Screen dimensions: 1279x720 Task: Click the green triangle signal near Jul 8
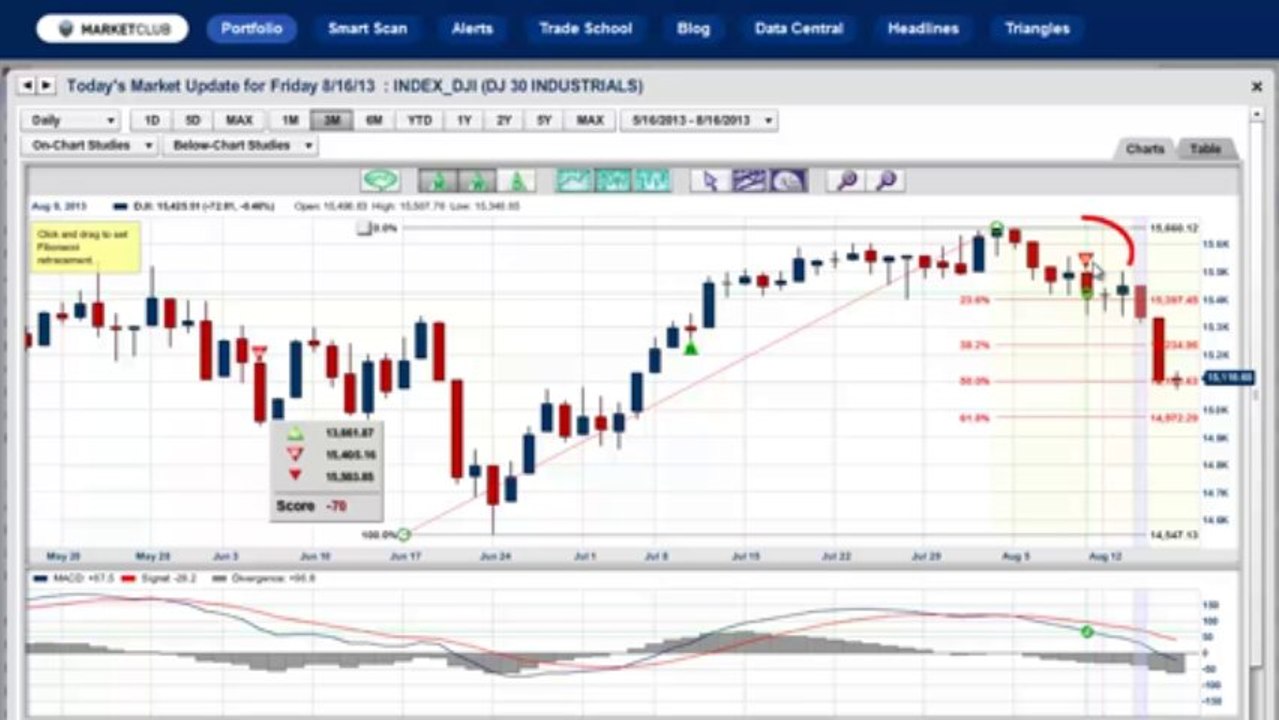pyautogui.click(x=690, y=348)
